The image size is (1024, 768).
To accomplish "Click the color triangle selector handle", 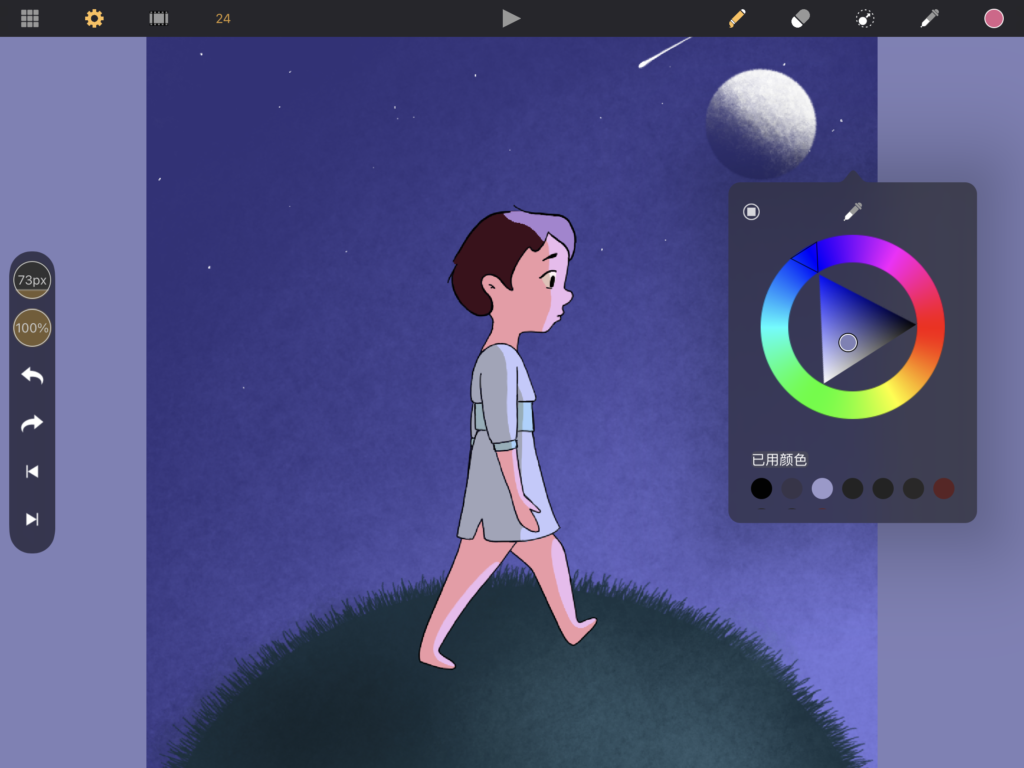I will click(x=848, y=342).
